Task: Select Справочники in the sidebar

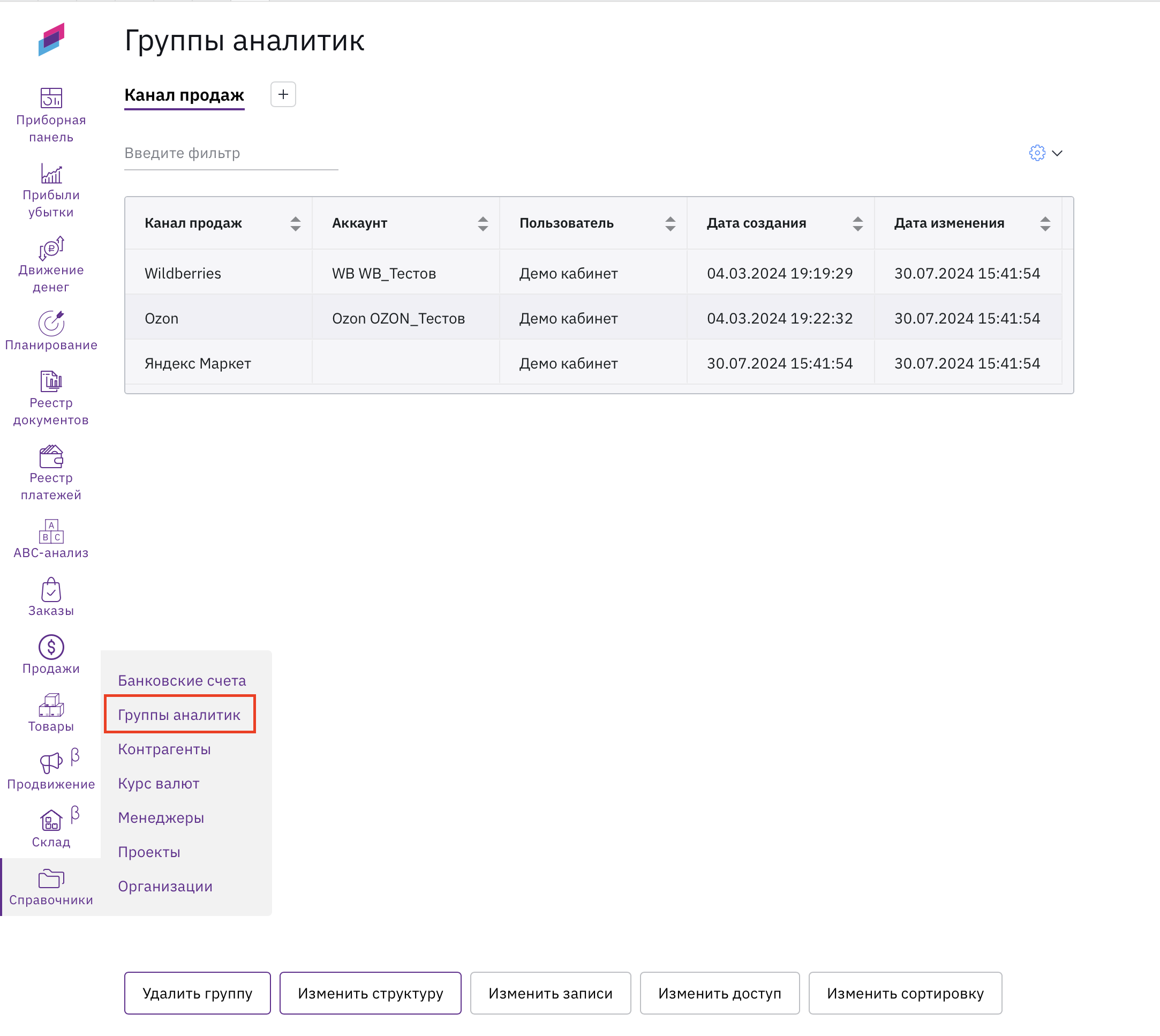Action: (51, 888)
